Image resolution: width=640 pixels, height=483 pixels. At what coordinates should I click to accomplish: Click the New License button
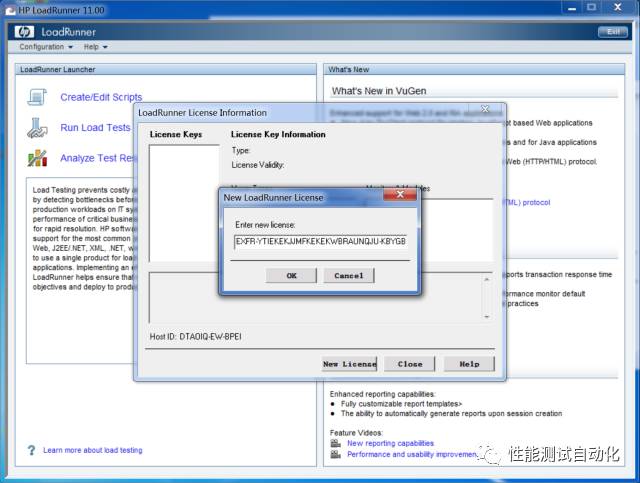tap(349, 364)
